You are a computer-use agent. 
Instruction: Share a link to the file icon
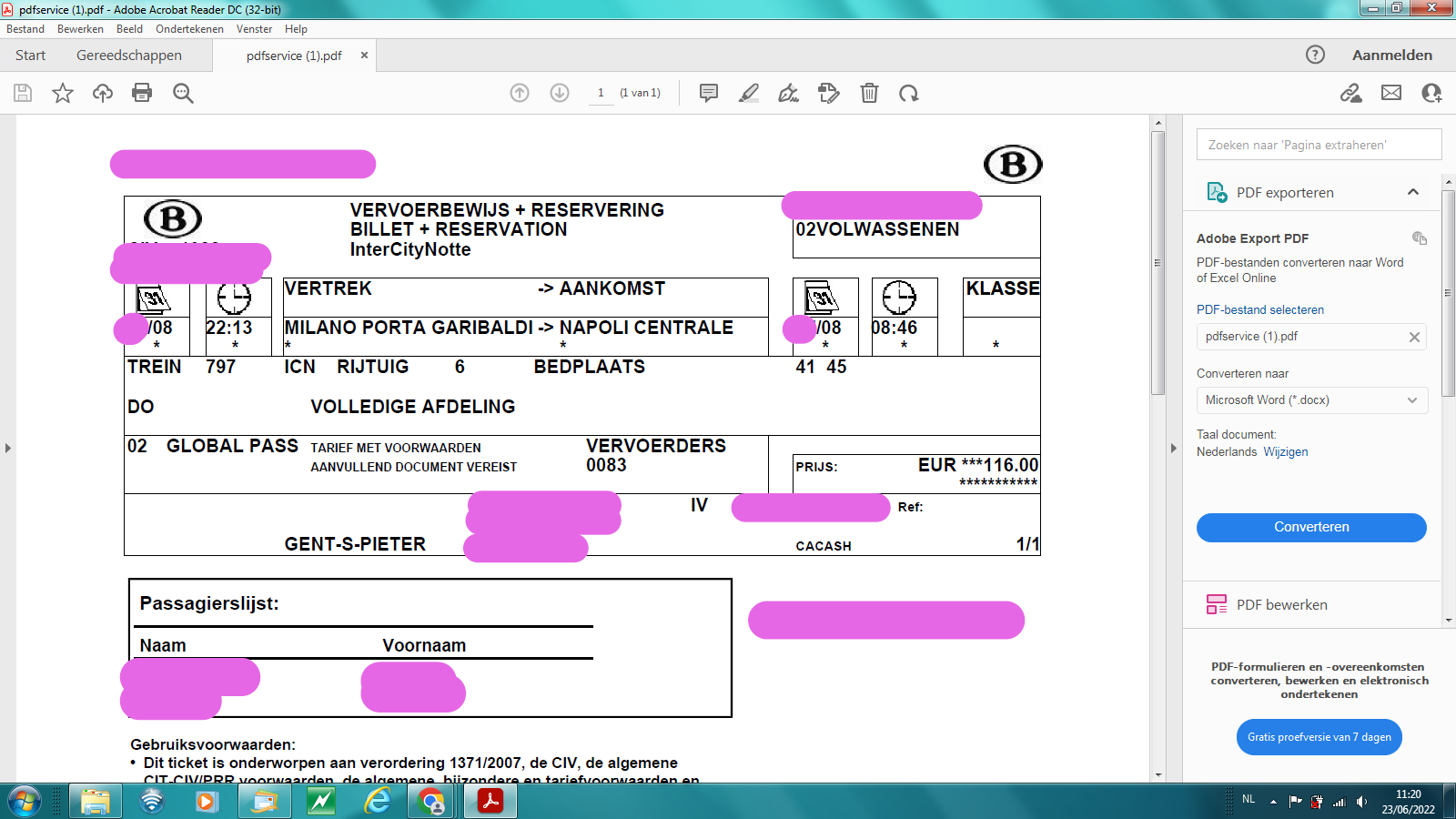(1351, 93)
